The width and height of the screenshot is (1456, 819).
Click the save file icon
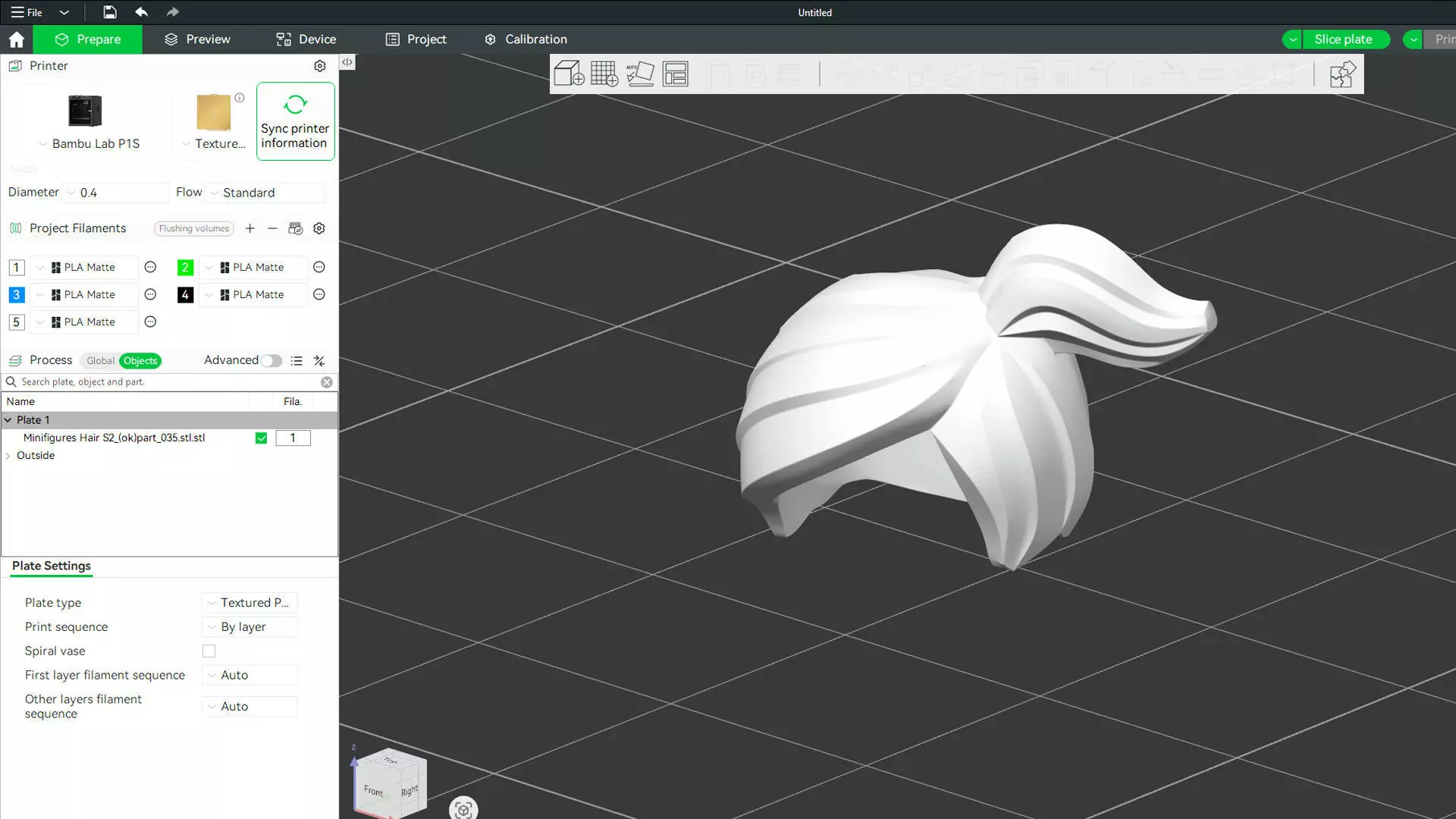(110, 12)
